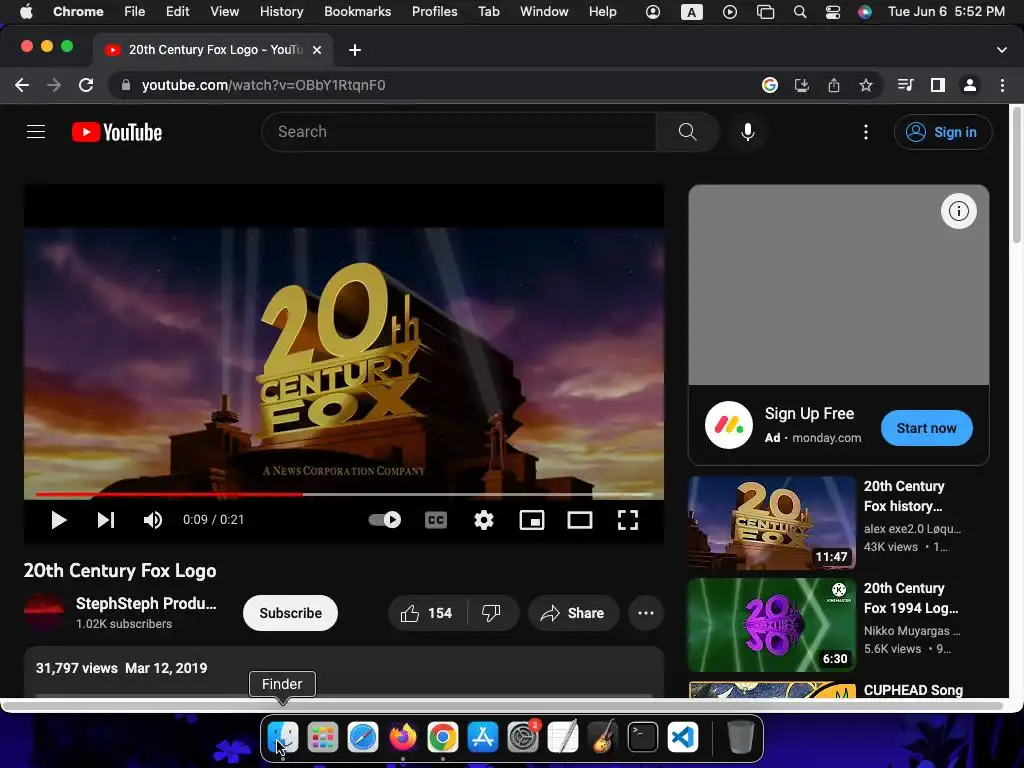
Task: Open Google icon in address bar
Action: 770,85
